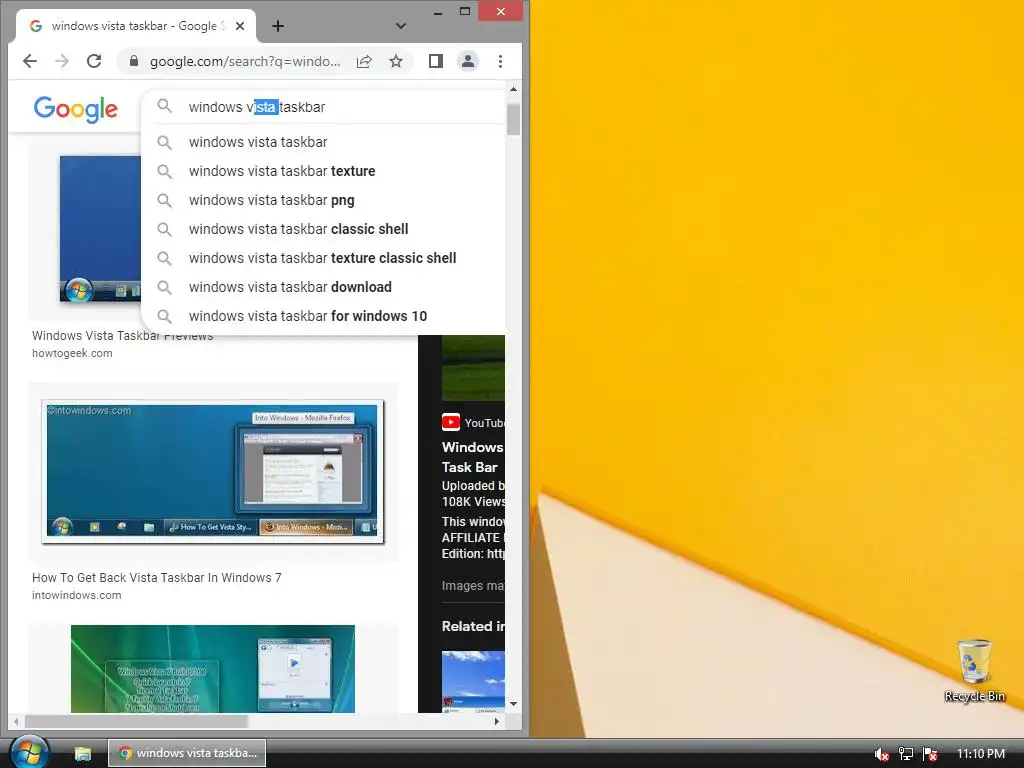
Task: Choose suggestion 'windows vista taskbar'
Action: click(x=323, y=142)
